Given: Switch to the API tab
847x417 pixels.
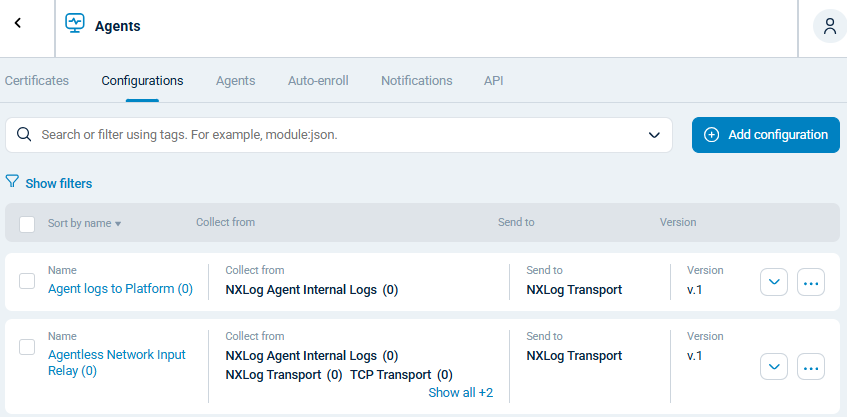Looking at the screenshot, I should tap(494, 80).
